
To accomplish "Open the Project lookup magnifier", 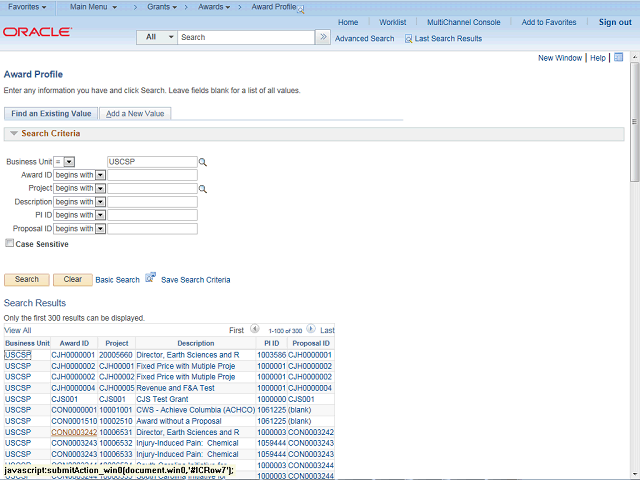I will [x=202, y=189].
